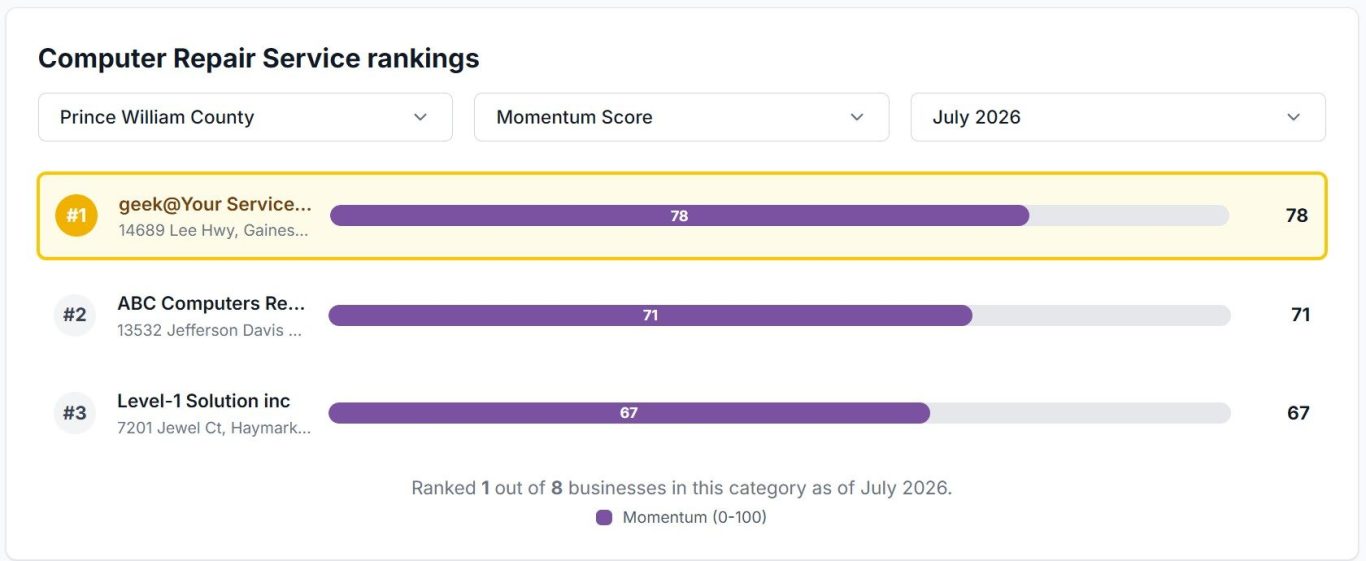Click the purple 78 momentum bar
Screen dimensions: 1366x561
(679, 215)
